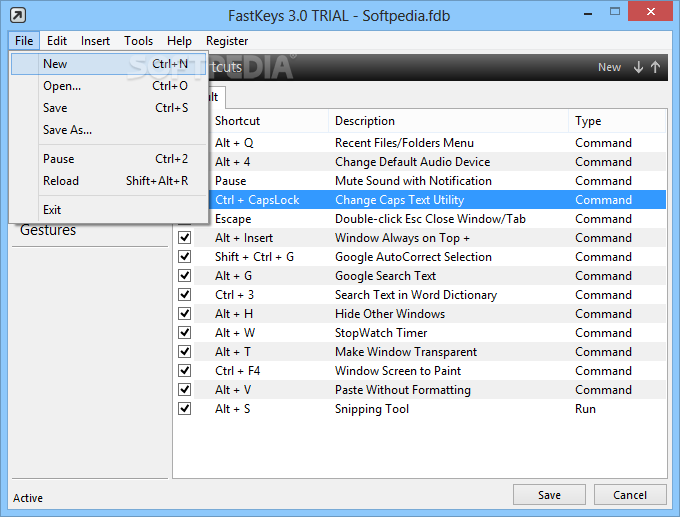The width and height of the screenshot is (680, 517).
Task: Open the Register menu
Action: pos(227,41)
